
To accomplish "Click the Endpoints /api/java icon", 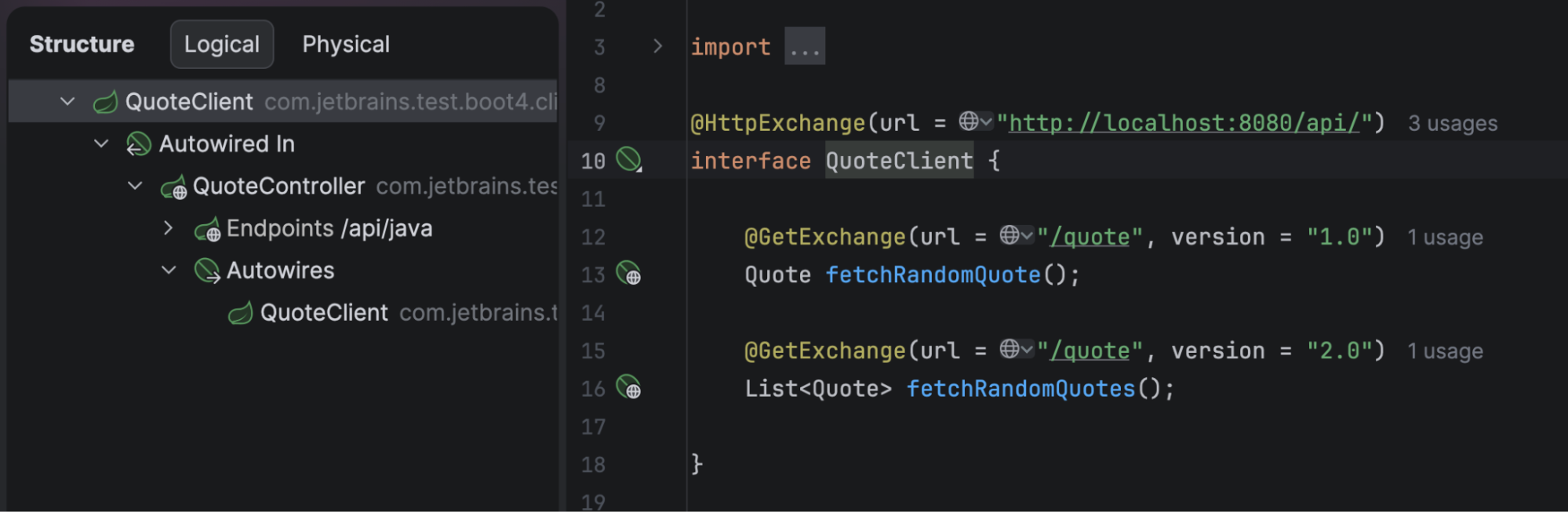I will [207, 230].
